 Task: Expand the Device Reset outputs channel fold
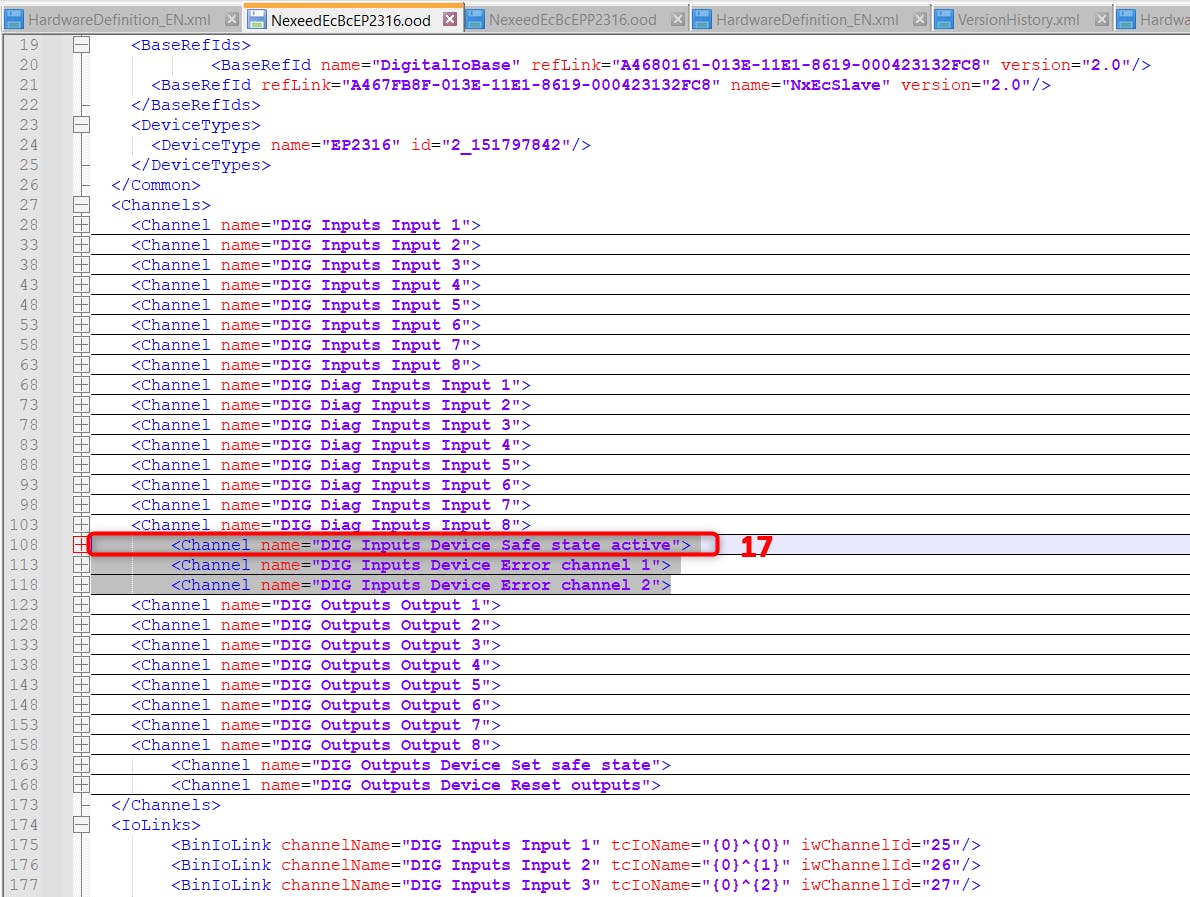pyautogui.click(x=81, y=785)
